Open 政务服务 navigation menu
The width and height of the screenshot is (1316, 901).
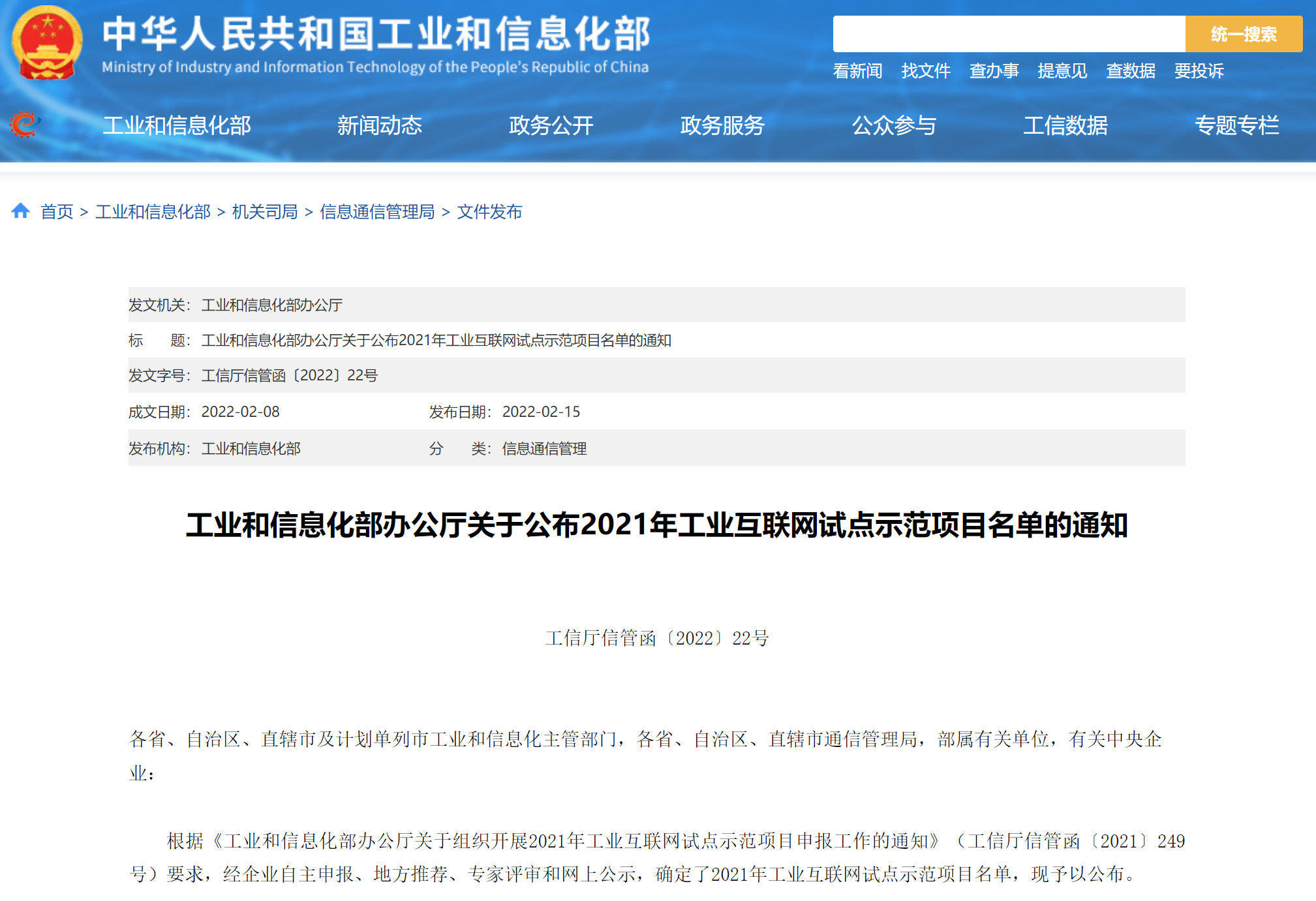tap(722, 125)
